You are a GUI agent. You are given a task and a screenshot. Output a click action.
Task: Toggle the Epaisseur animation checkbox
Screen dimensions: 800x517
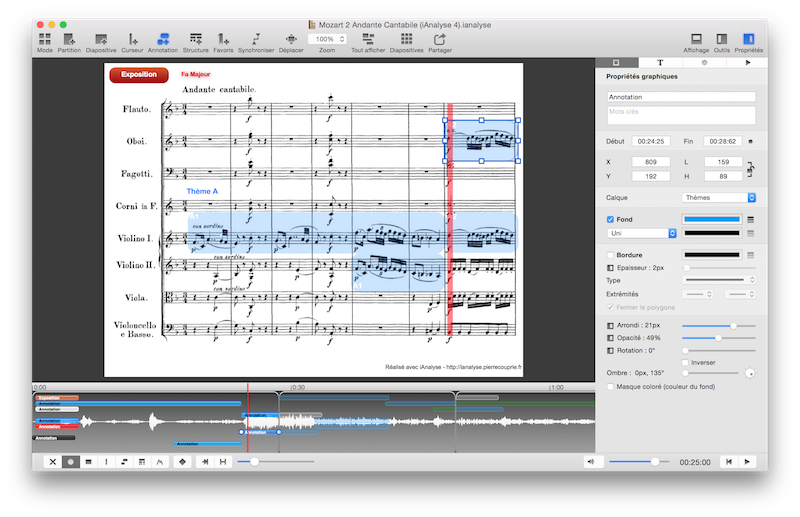coord(610,268)
